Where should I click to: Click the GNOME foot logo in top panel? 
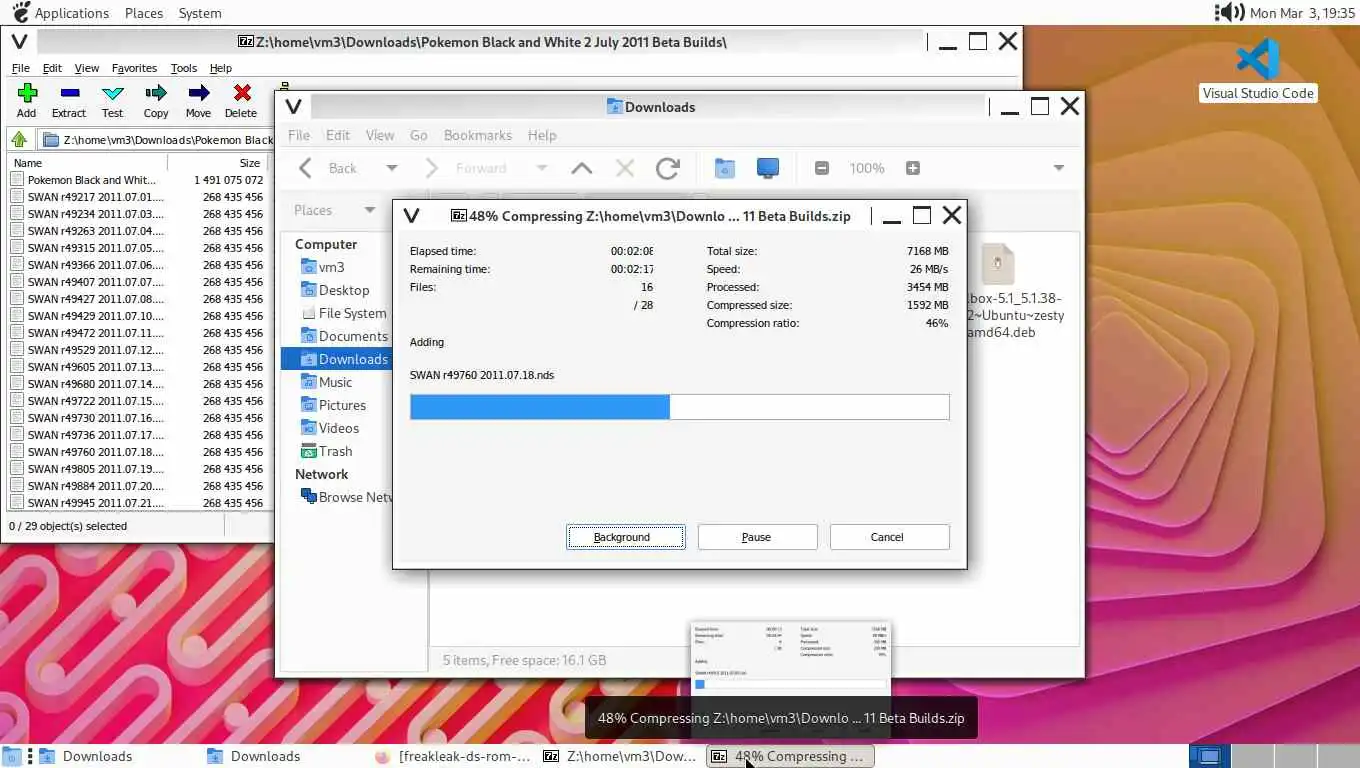(20, 13)
